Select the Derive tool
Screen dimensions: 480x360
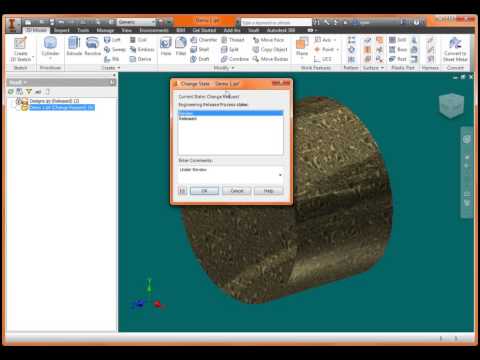pos(140,59)
